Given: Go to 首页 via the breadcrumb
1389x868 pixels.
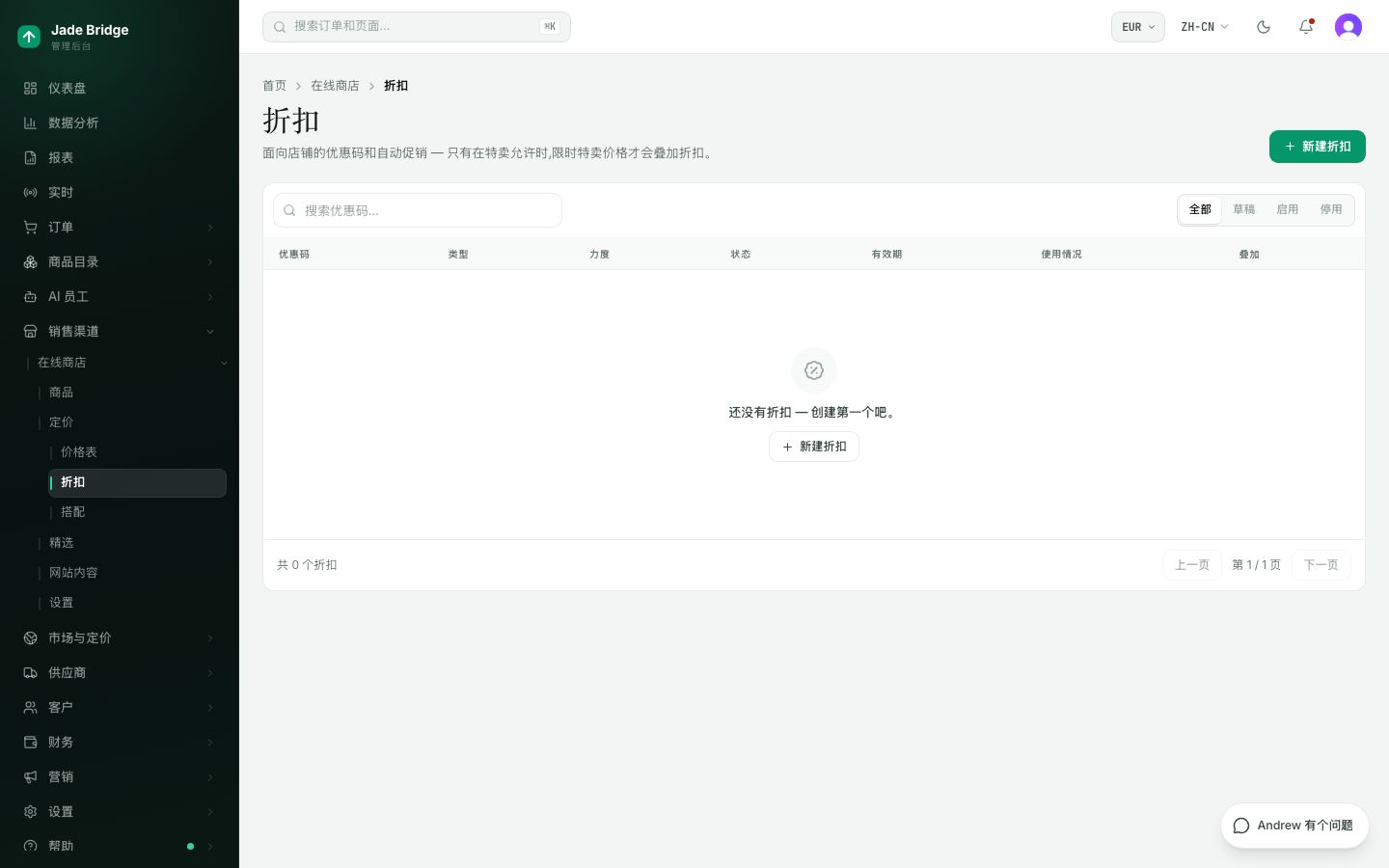Looking at the screenshot, I should click(x=275, y=86).
